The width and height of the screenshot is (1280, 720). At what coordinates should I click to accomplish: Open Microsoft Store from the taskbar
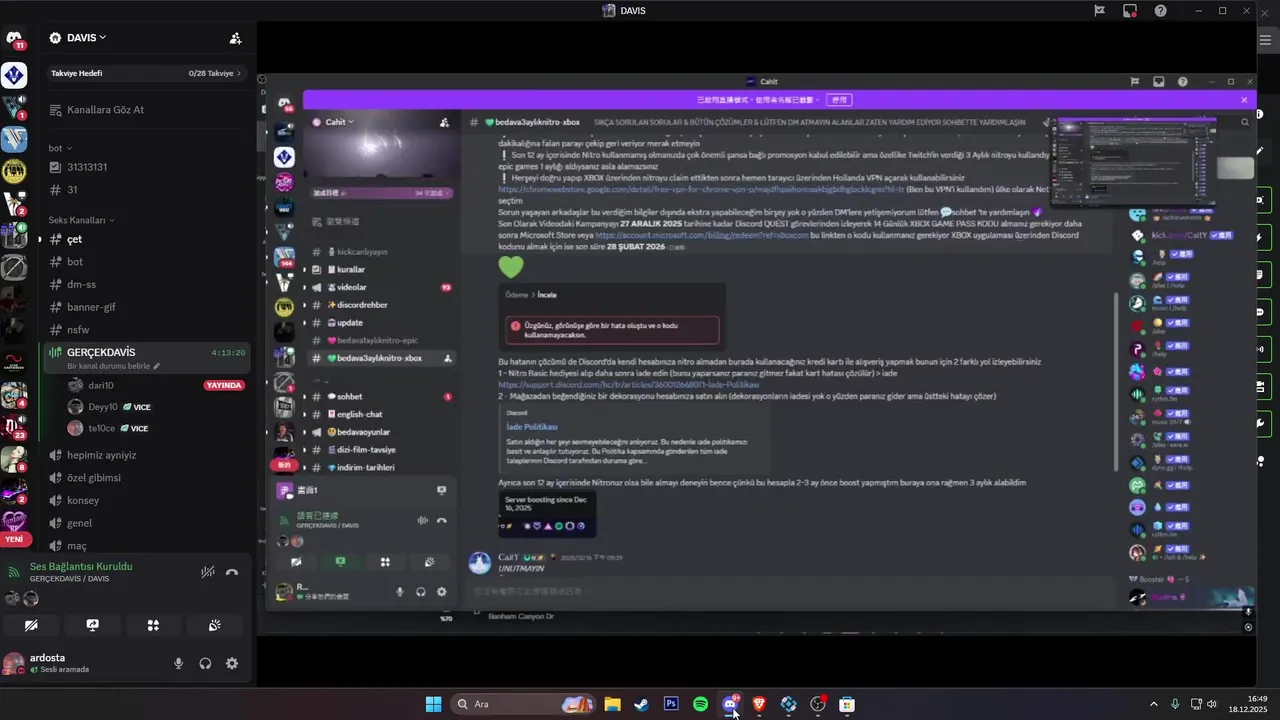(x=847, y=704)
